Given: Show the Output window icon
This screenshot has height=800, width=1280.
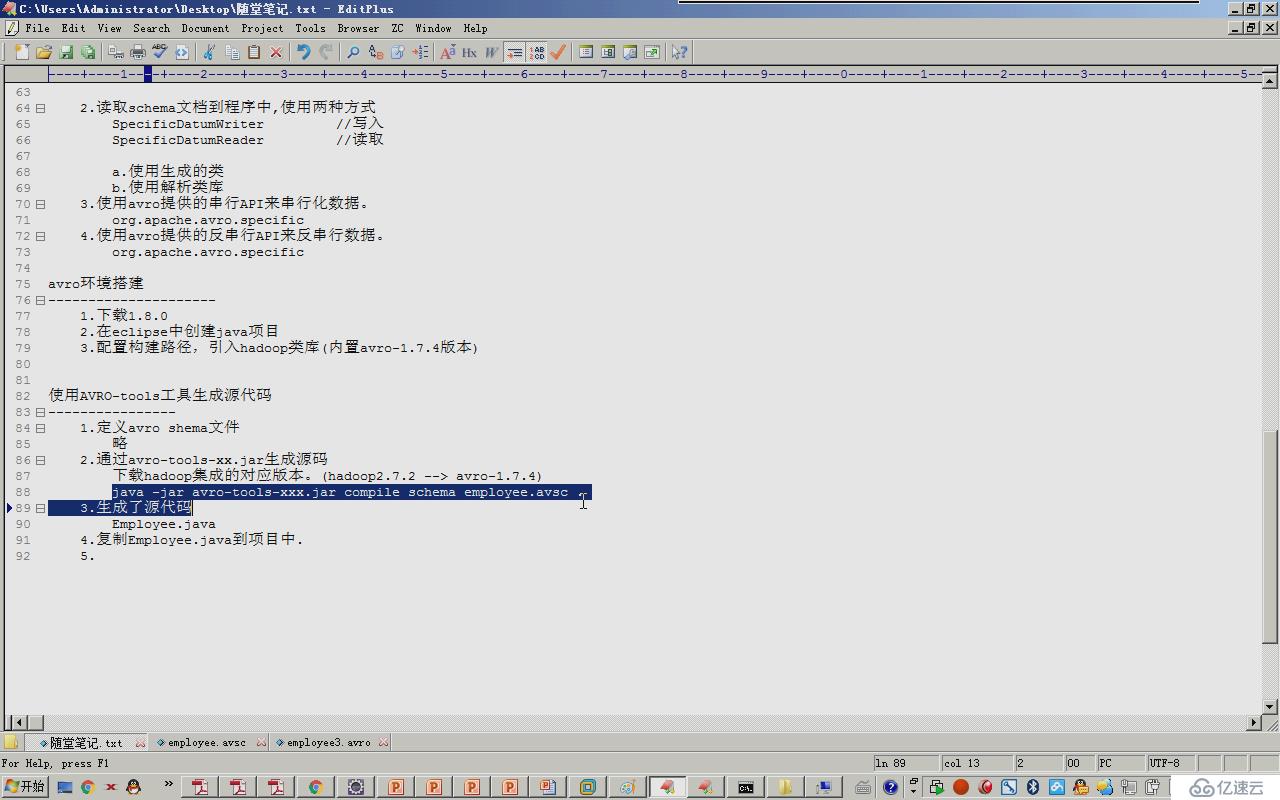Looking at the screenshot, I should (x=630, y=52).
